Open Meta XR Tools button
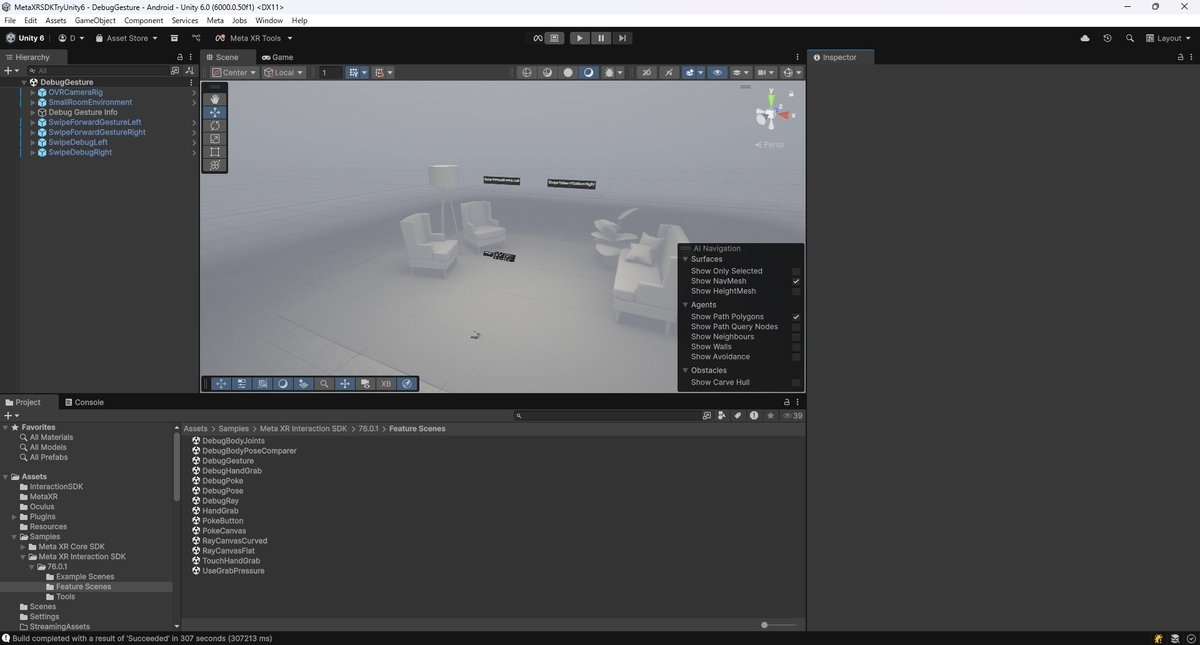Image resolution: width=1200 pixels, height=645 pixels. point(255,38)
